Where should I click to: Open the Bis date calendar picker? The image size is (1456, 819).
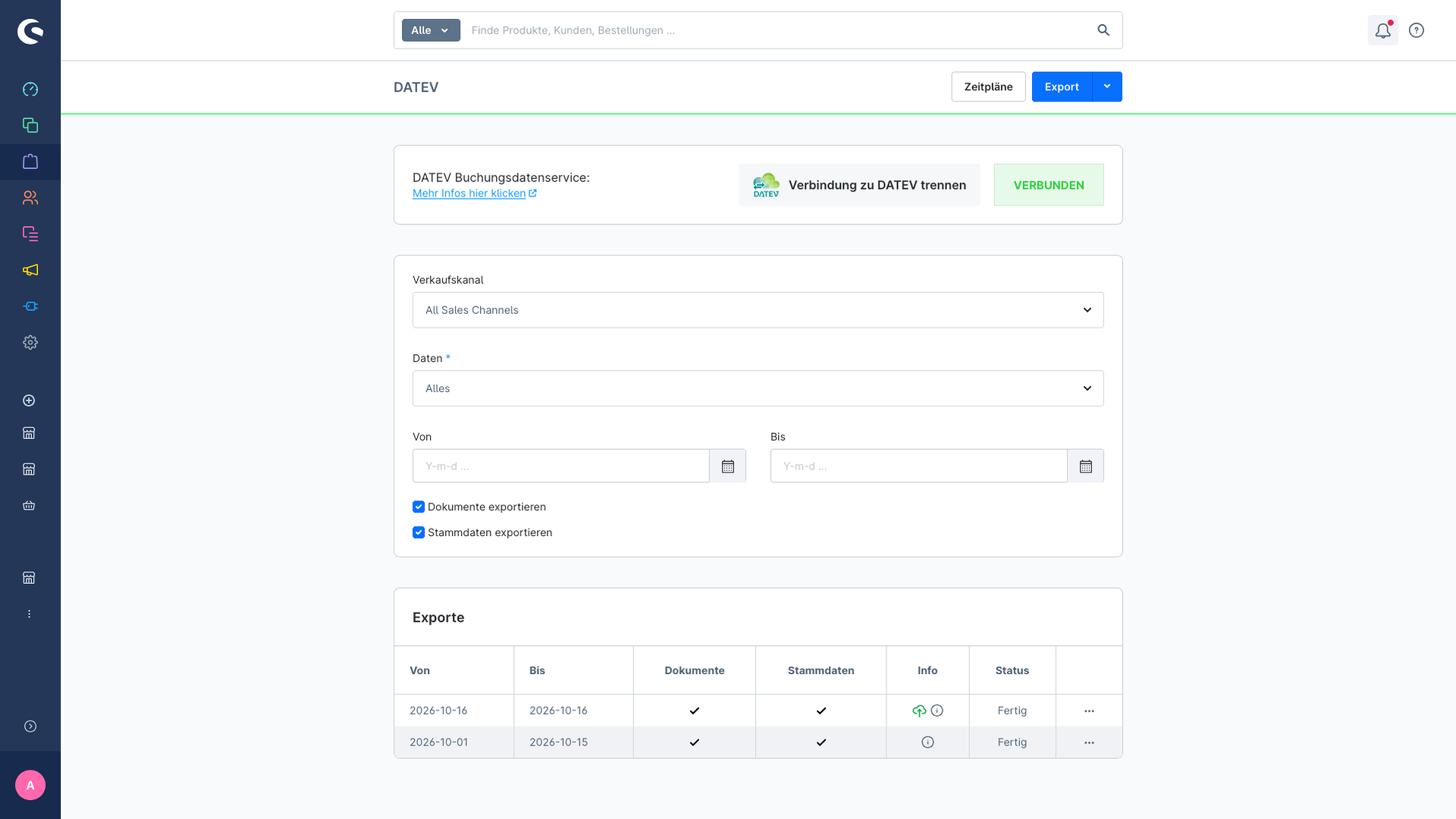[x=1086, y=466]
